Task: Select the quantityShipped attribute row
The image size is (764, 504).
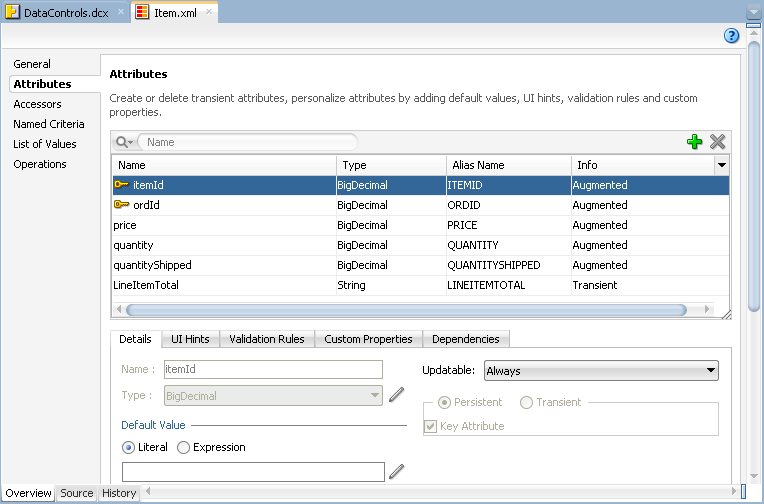Action: (420, 265)
